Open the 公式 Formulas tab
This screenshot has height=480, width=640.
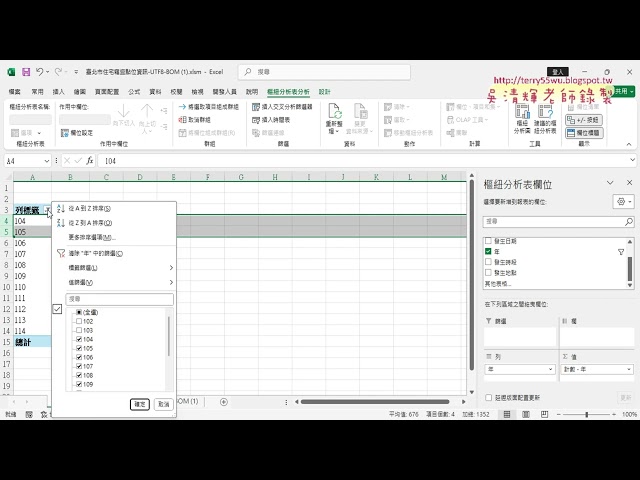[x=134, y=92]
